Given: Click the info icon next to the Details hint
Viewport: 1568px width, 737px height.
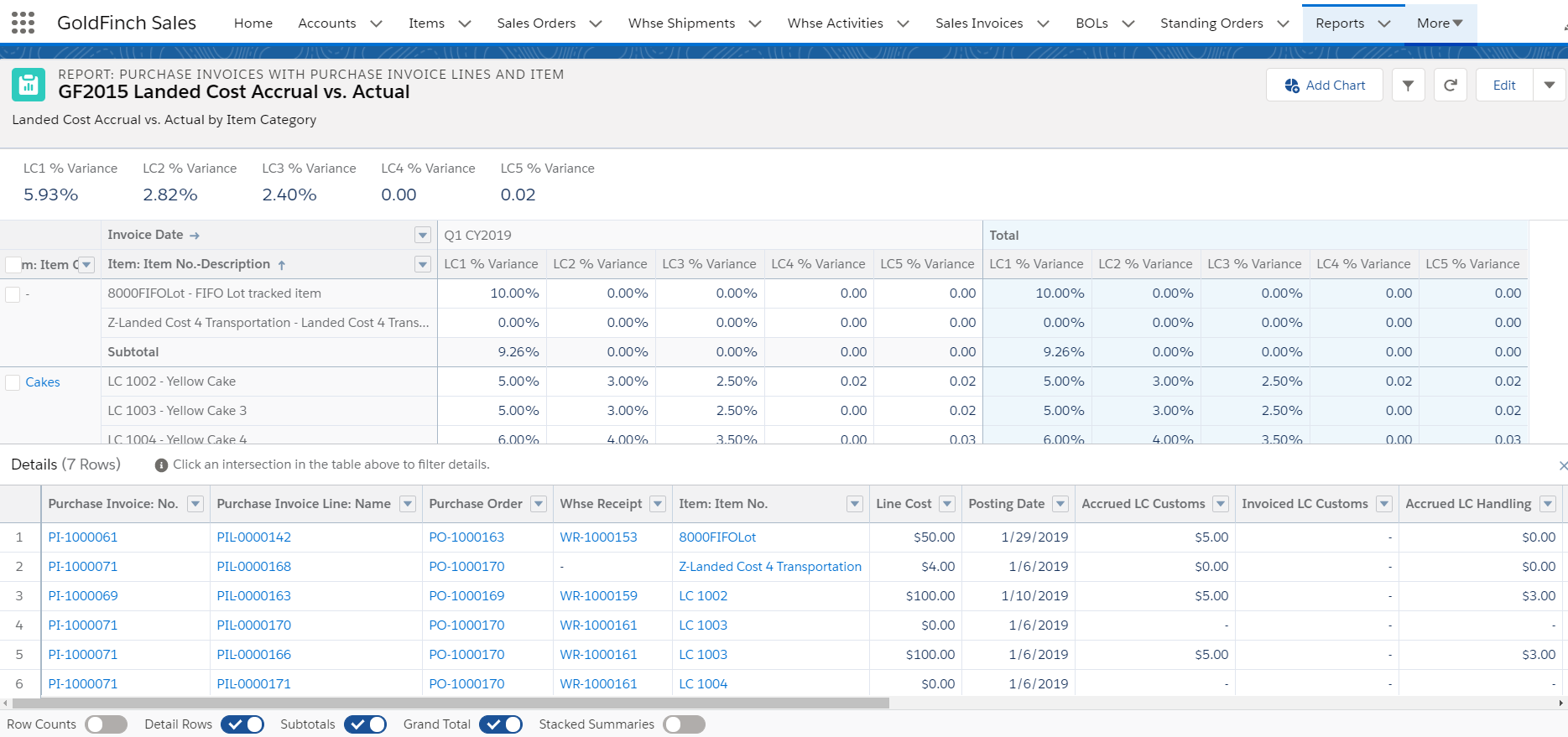Looking at the screenshot, I should pyautogui.click(x=161, y=465).
